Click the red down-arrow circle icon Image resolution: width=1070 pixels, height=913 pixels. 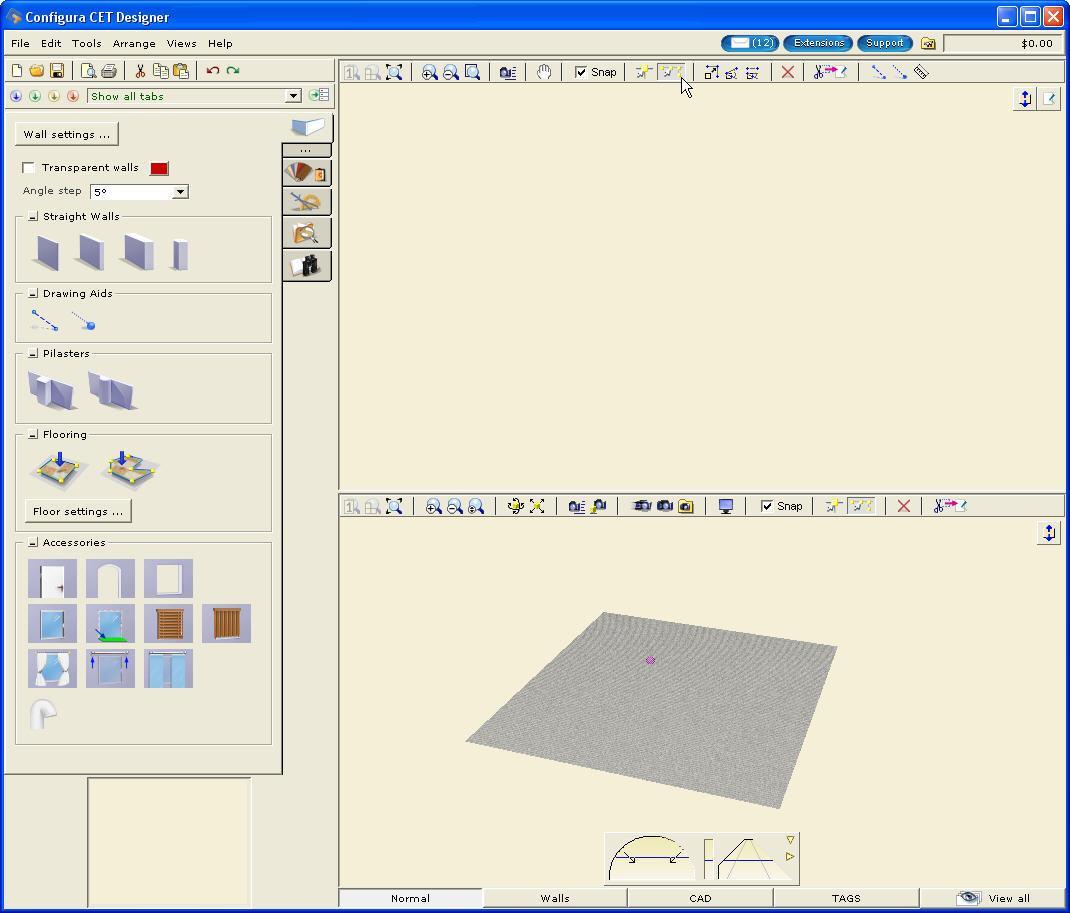click(72, 96)
